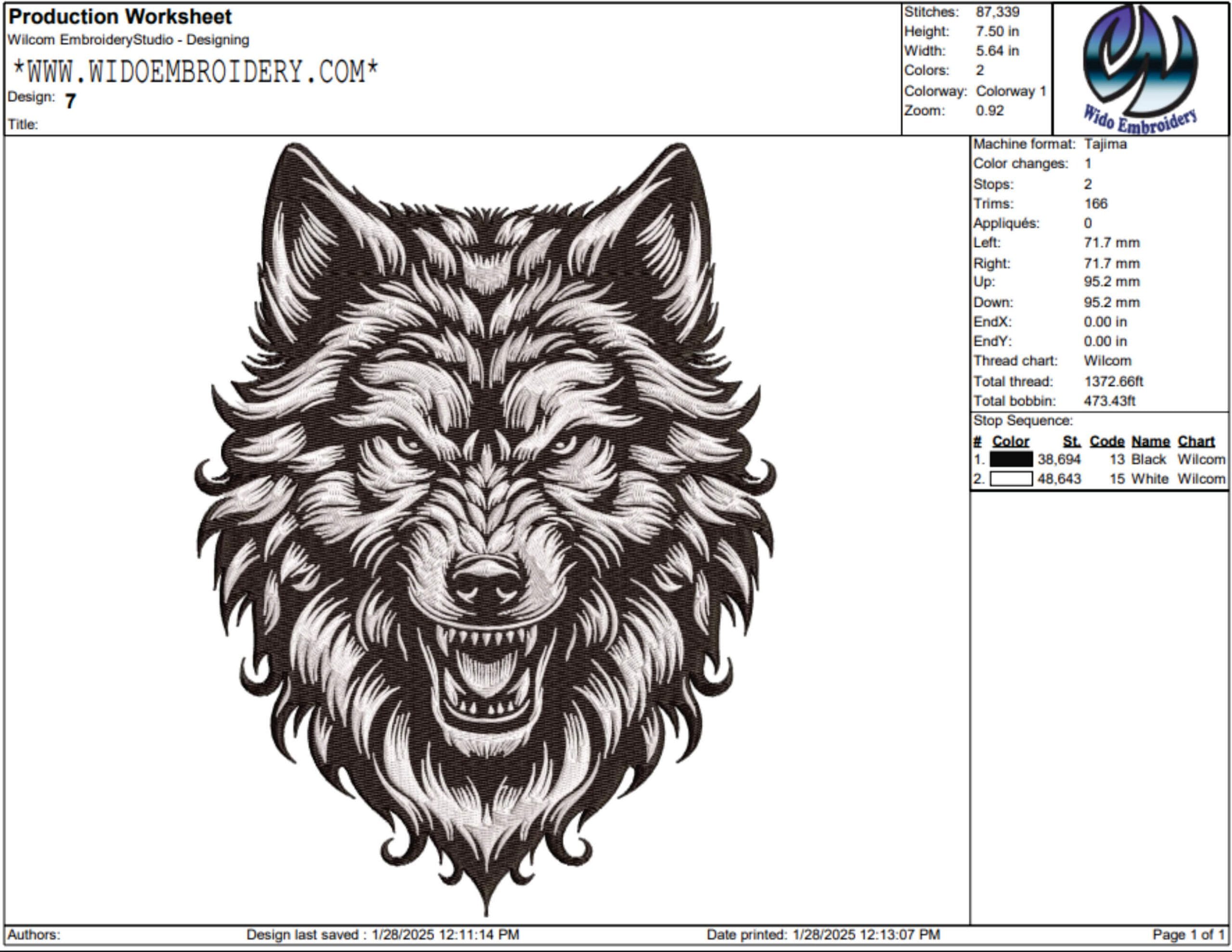
Task: Click the thread code 15
Action: [x=1117, y=479]
